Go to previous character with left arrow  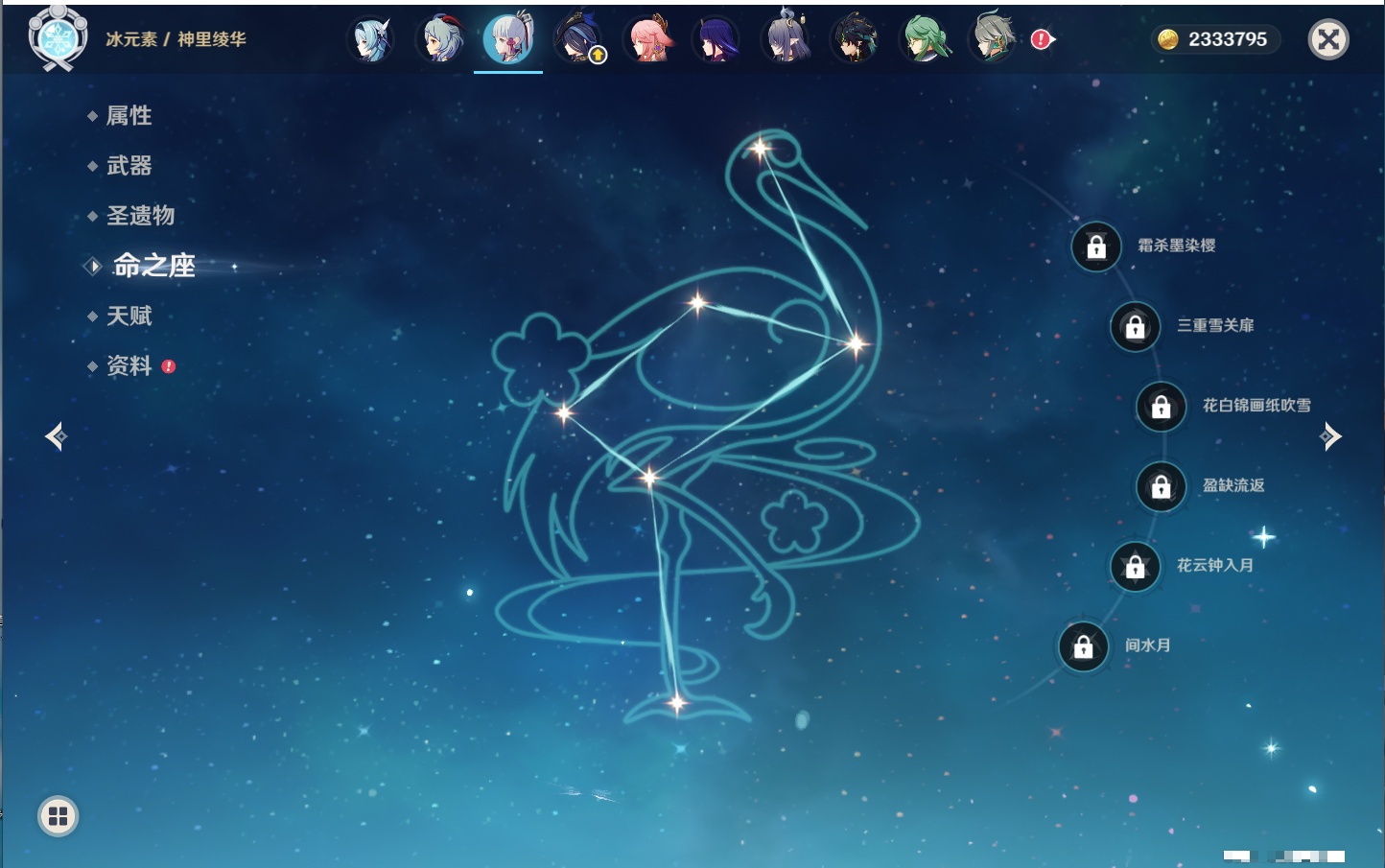pos(56,436)
